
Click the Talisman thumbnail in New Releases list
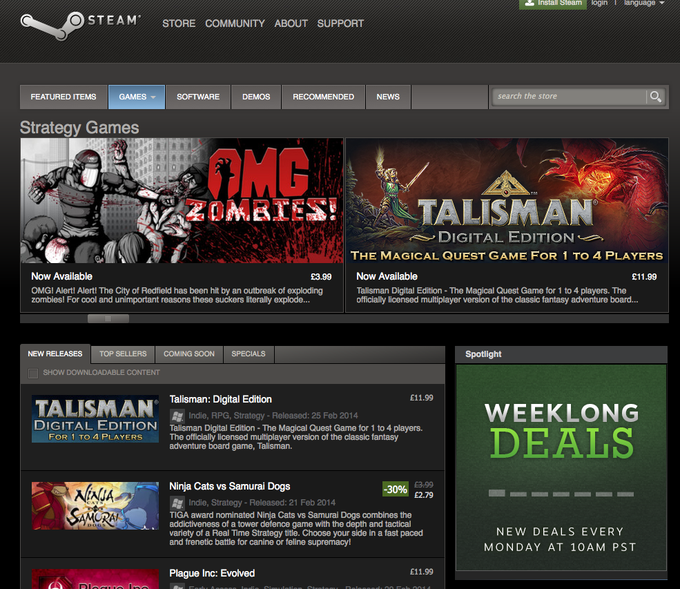[95, 419]
